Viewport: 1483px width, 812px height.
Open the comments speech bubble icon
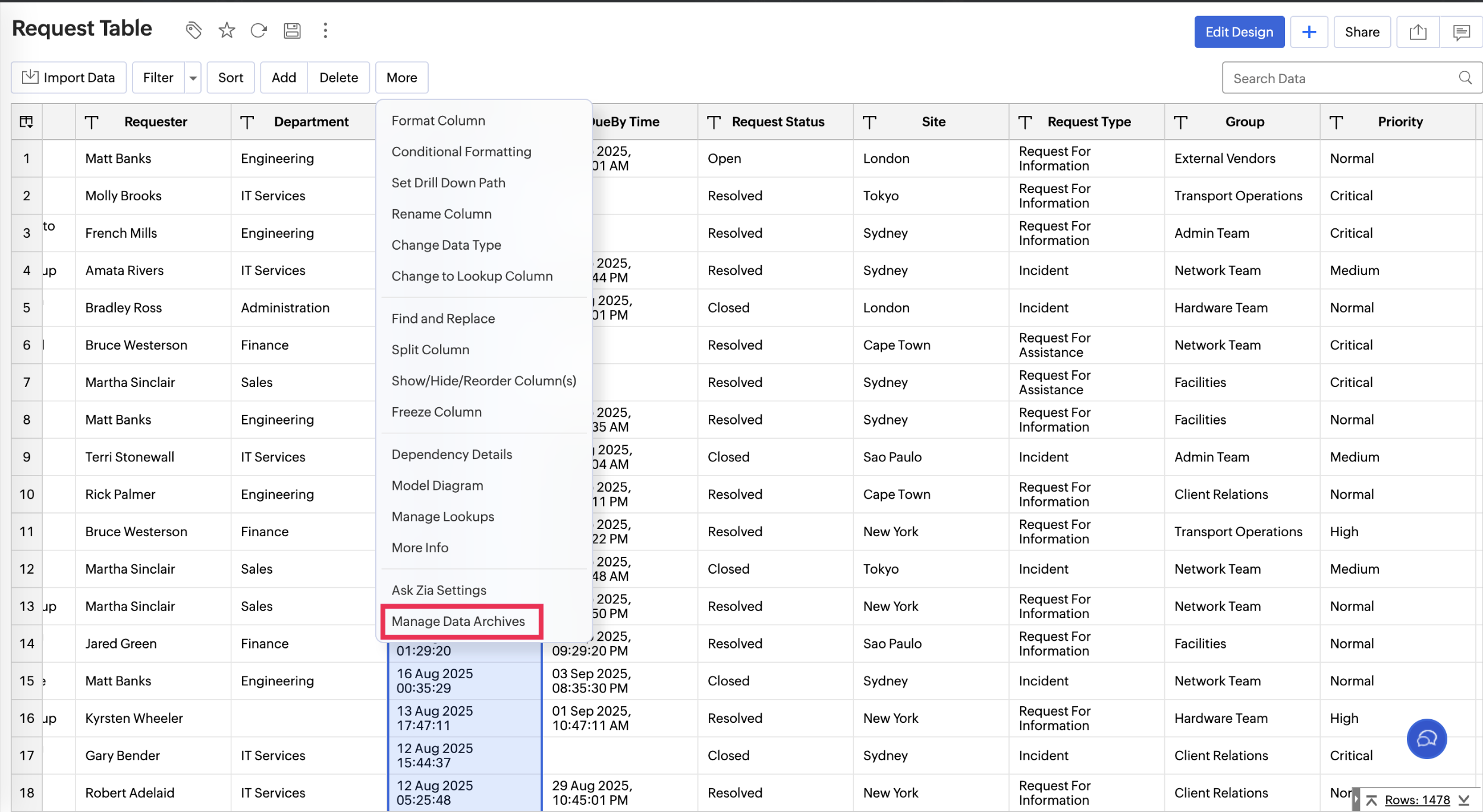(x=1461, y=32)
